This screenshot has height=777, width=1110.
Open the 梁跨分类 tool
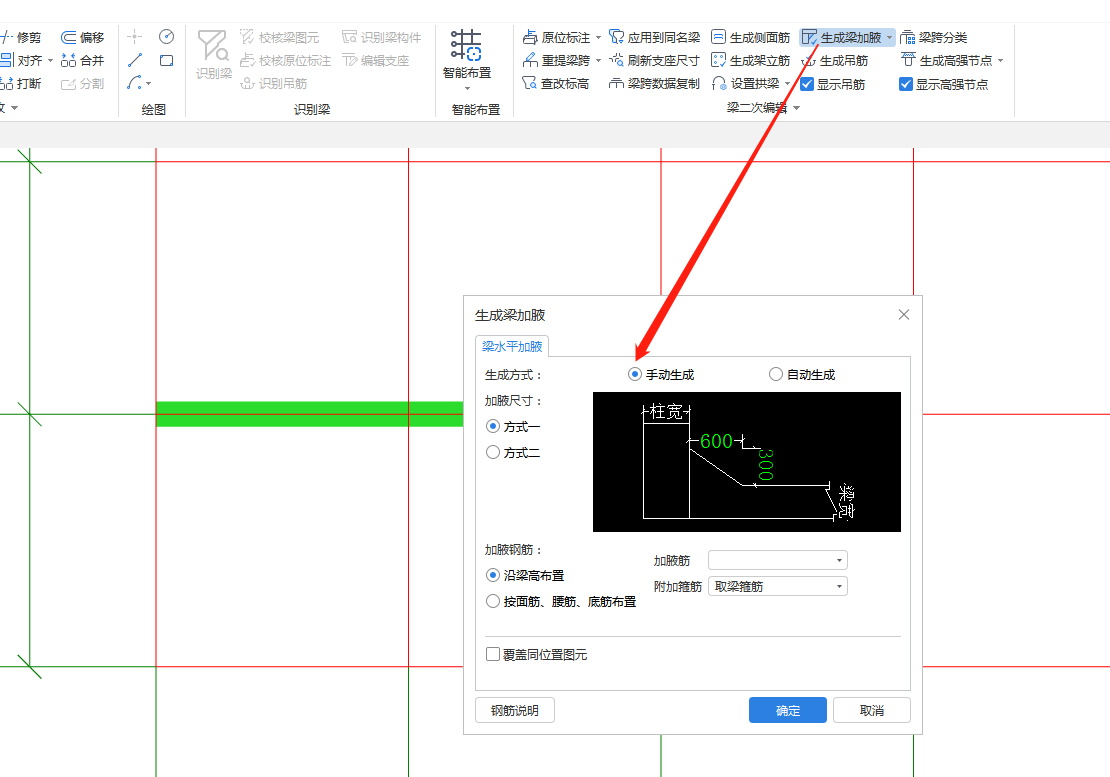[934, 37]
